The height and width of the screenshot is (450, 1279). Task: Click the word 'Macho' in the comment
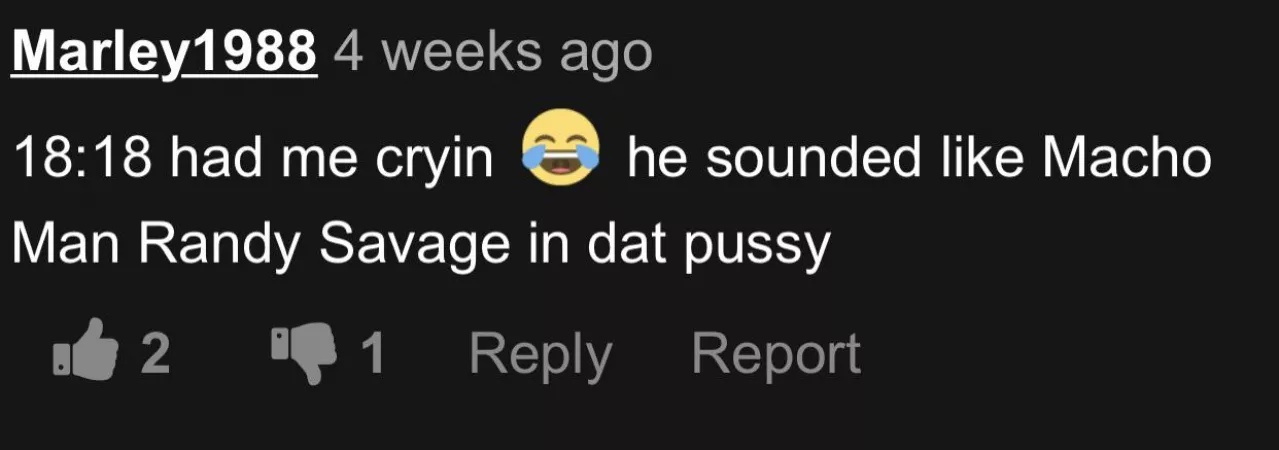tap(1126, 159)
